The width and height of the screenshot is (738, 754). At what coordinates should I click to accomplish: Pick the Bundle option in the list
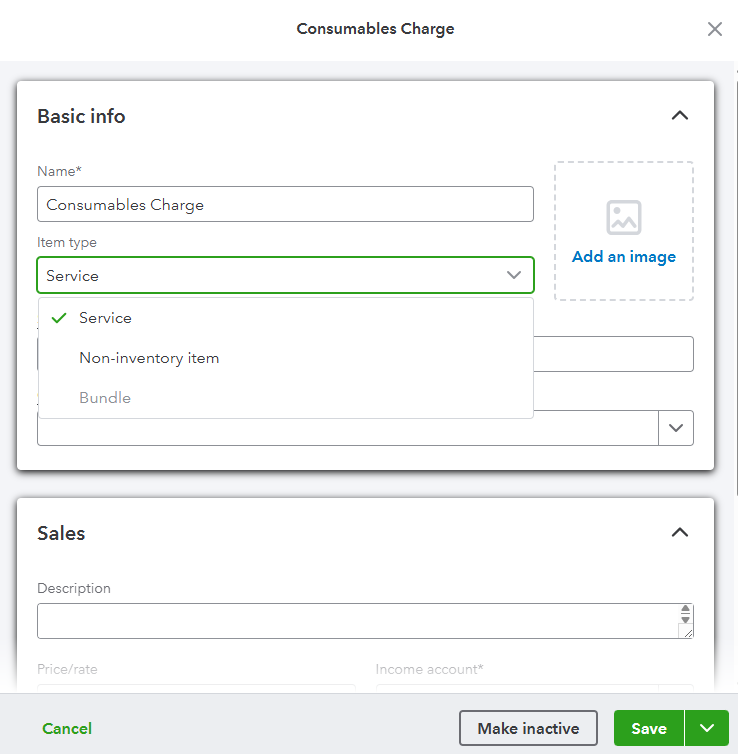click(105, 398)
